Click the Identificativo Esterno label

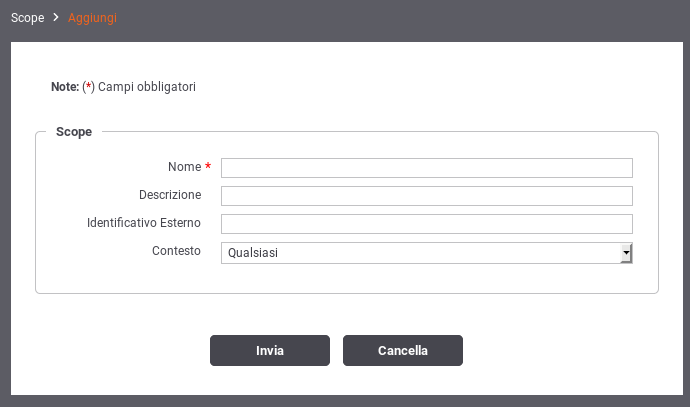pos(144,223)
